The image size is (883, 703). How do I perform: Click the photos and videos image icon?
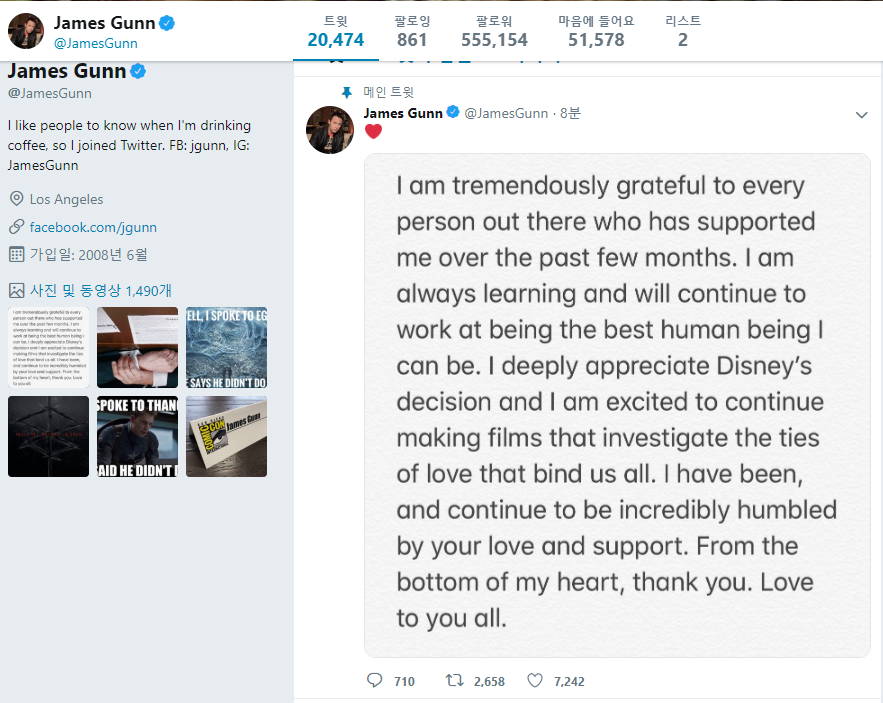16,291
